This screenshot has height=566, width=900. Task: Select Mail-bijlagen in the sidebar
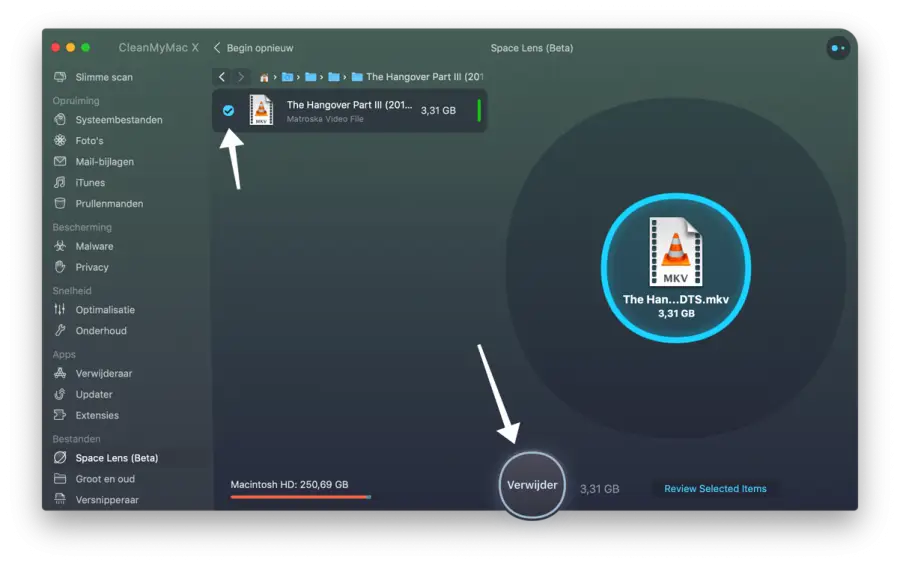104,161
